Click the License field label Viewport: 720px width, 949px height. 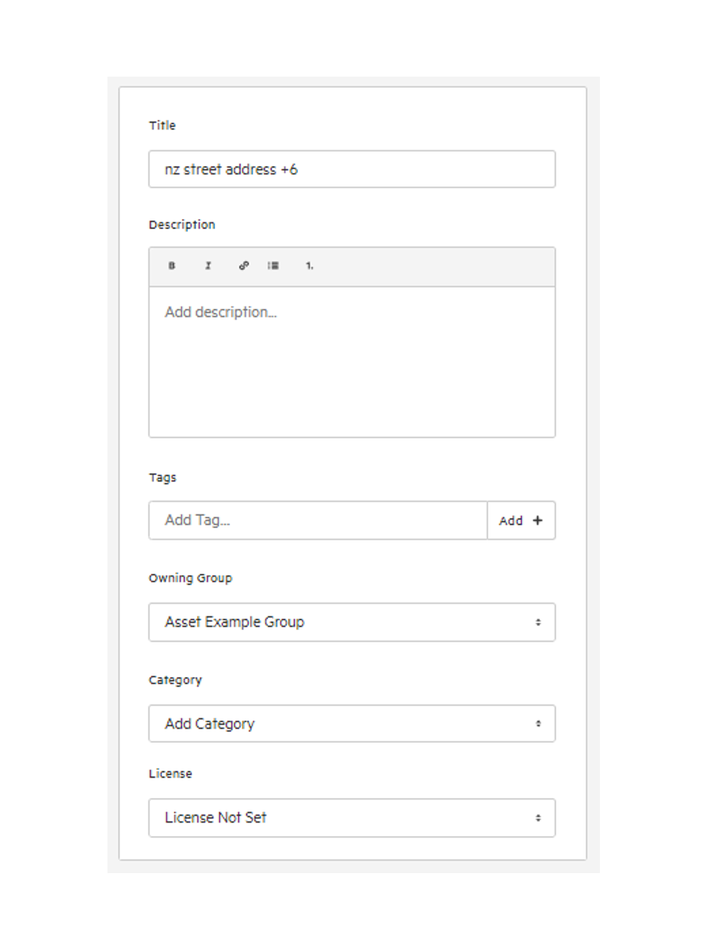171,773
